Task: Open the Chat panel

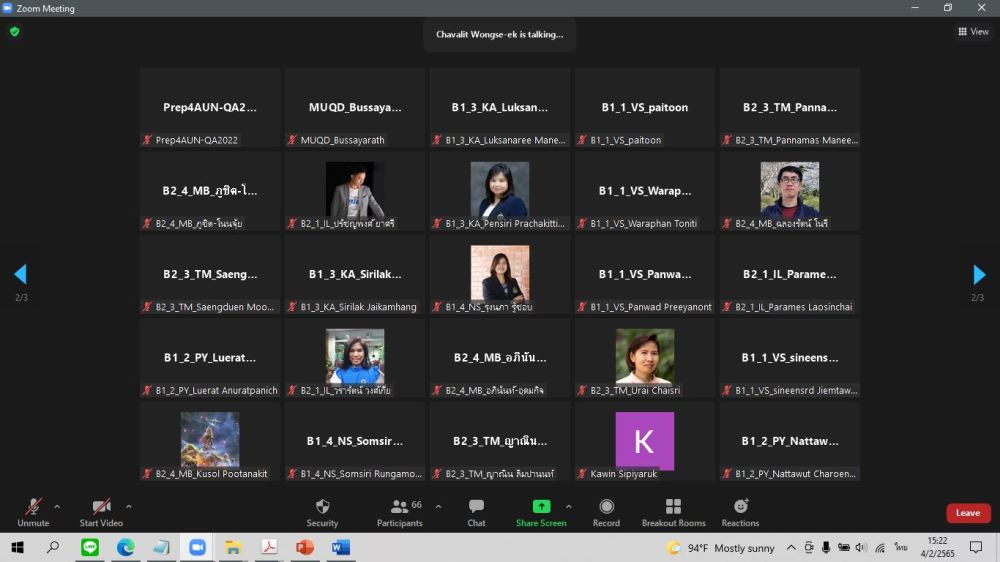Action: (476, 507)
